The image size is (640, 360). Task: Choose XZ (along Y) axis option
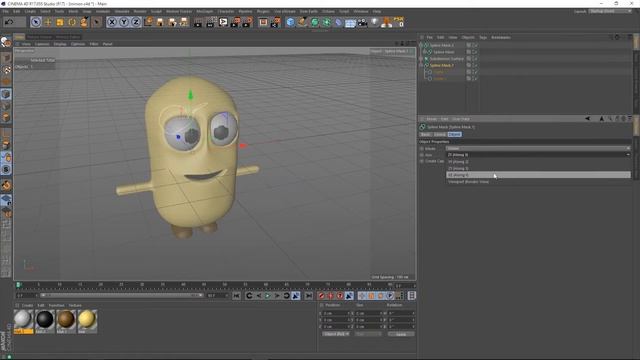point(538,175)
